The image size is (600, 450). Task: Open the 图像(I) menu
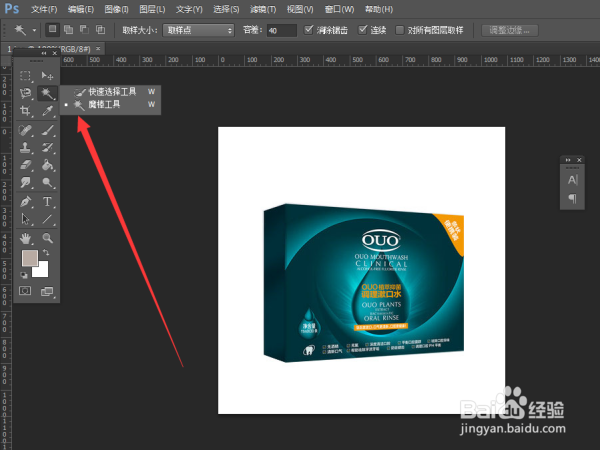(x=116, y=9)
